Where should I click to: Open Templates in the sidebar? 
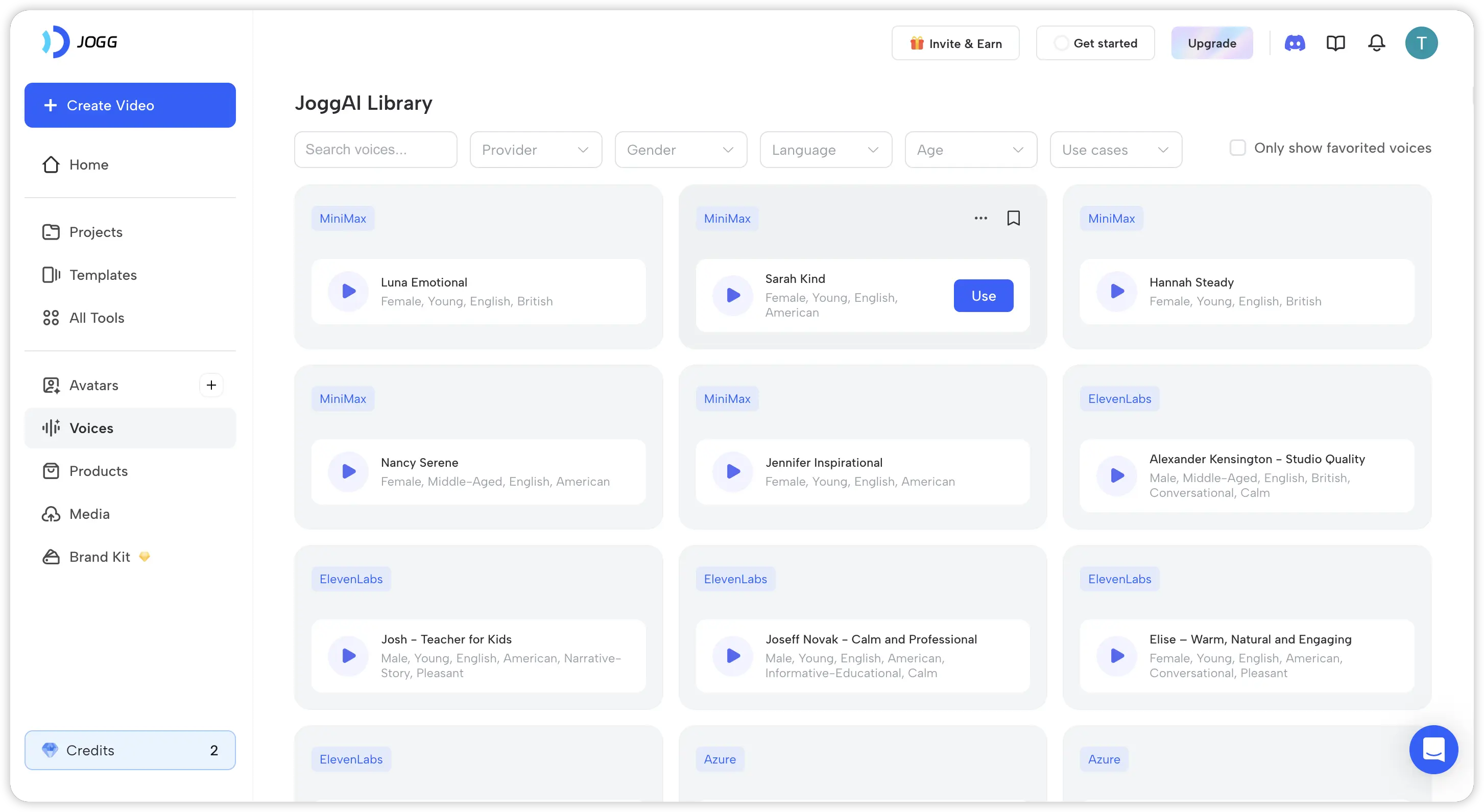click(130, 275)
